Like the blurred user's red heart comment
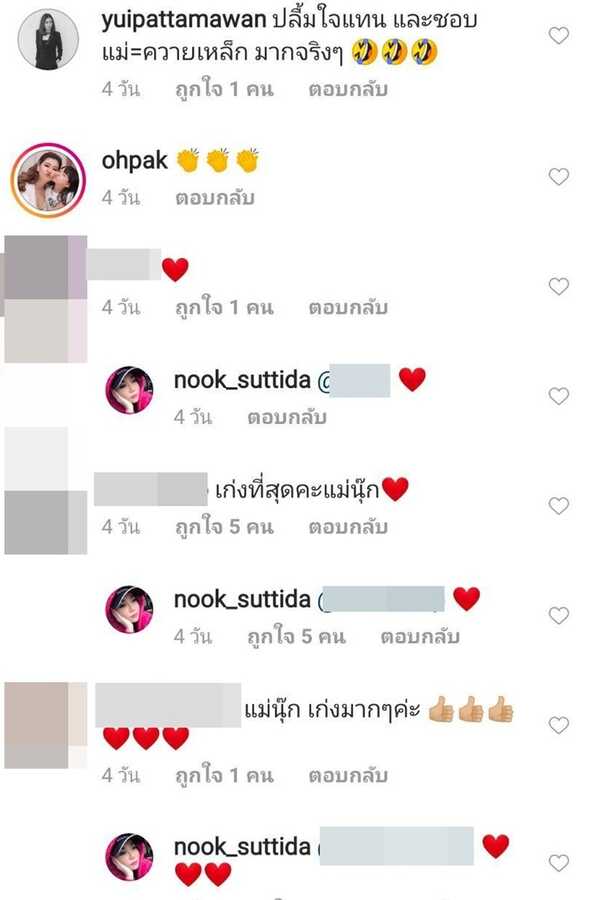Image resolution: width=600 pixels, height=900 pixels. 559,286
